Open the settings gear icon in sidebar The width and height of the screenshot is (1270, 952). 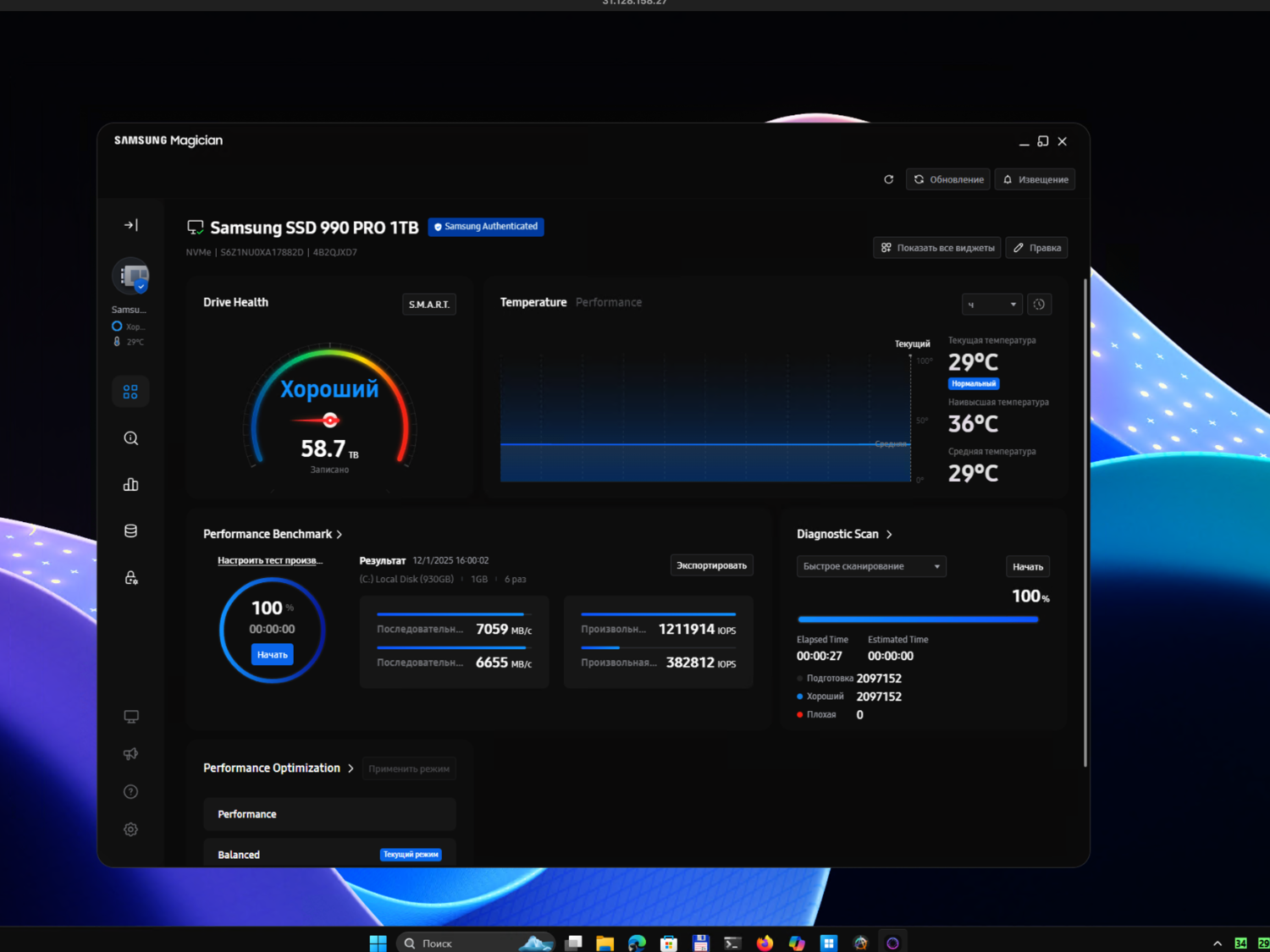point(130,829)
